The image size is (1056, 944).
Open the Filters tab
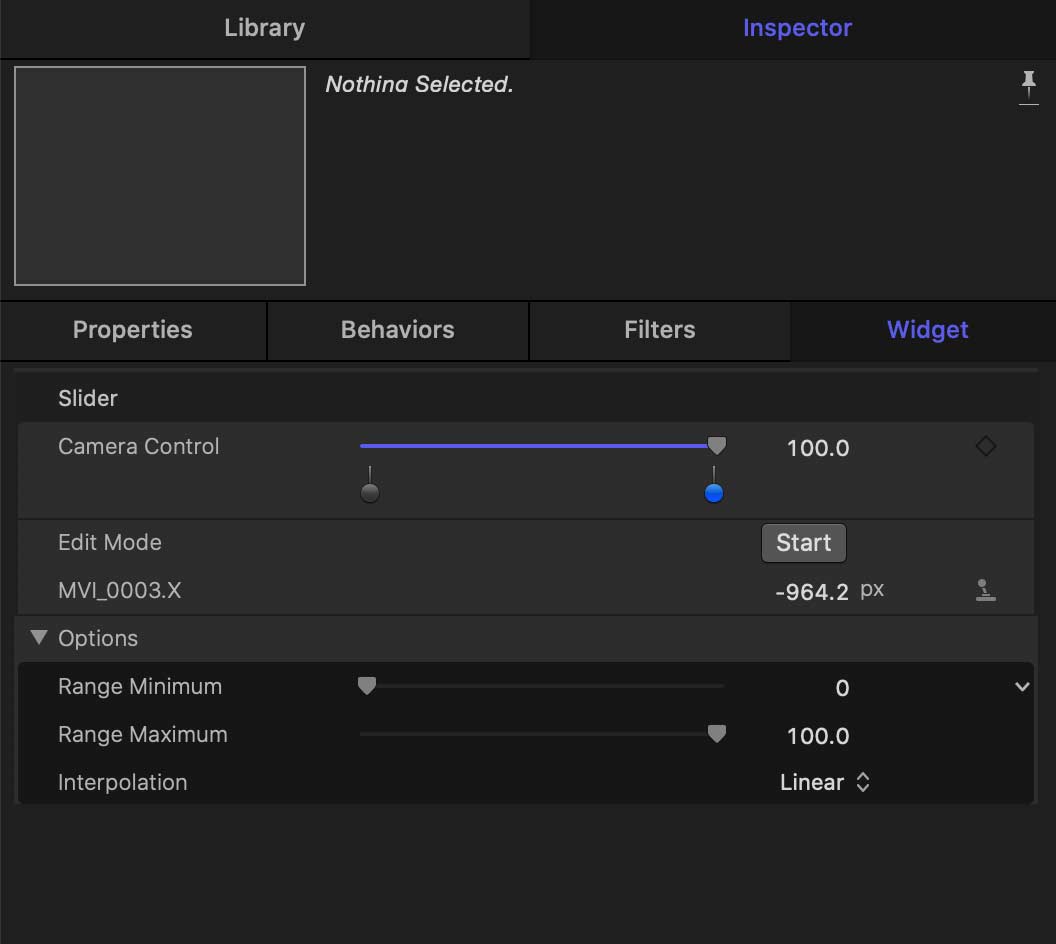click(x=659, y=330)
